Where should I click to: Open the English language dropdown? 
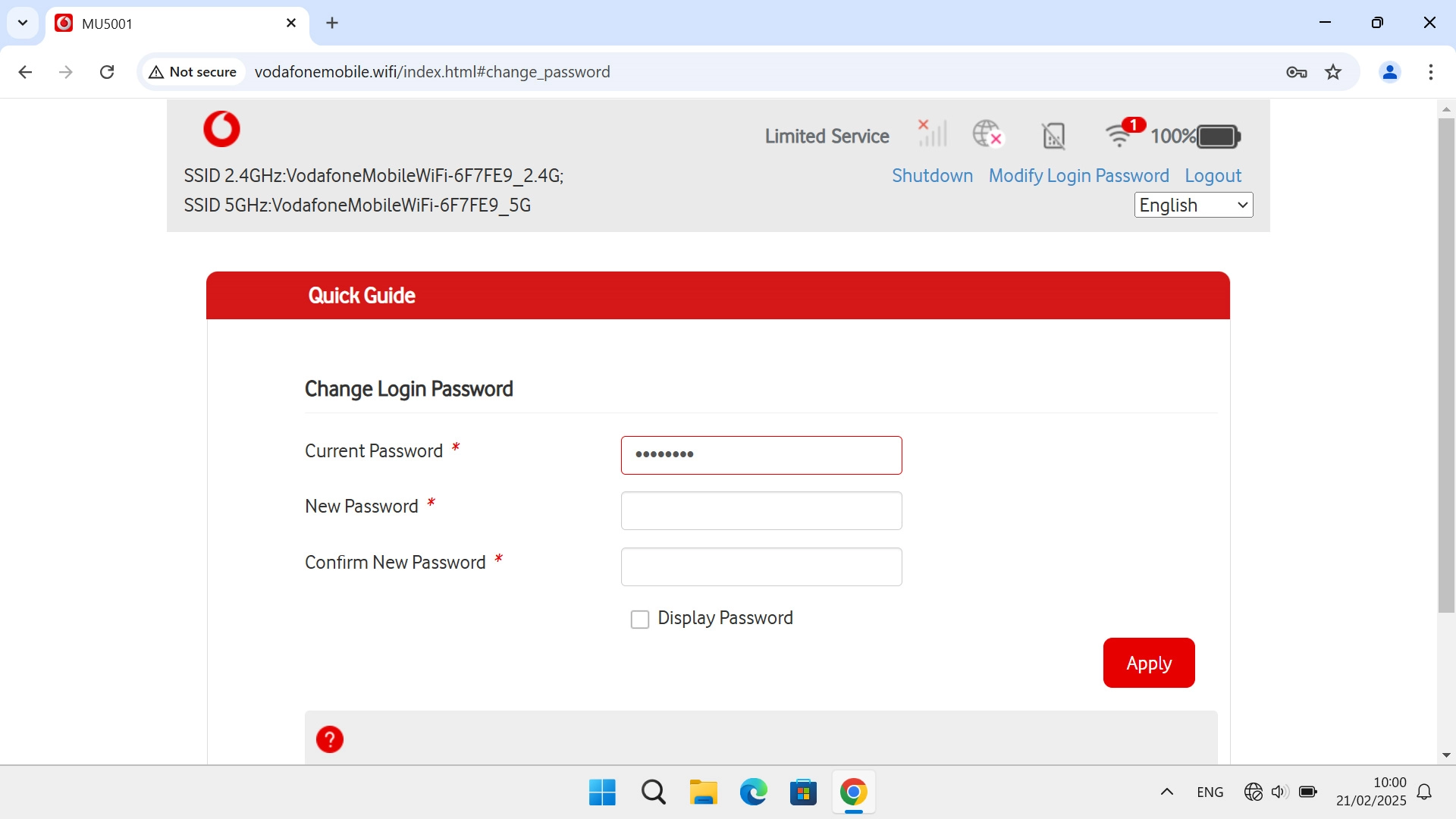coord(1193,205)
